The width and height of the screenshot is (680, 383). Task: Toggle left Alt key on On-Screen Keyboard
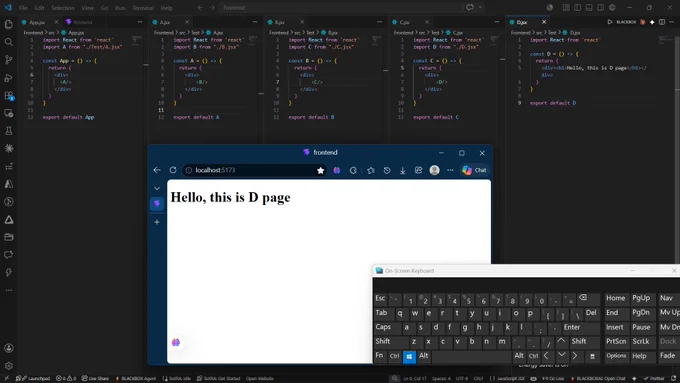[x=424, y=356]
